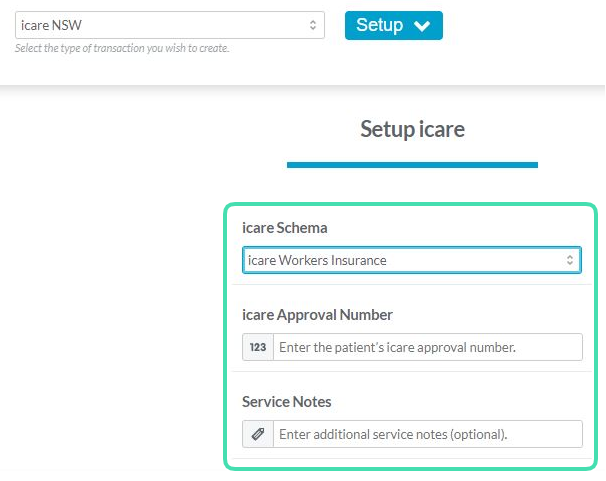This screenshot has width=606, height=481.
Task: Focus the icare approval number input field
Action: click(x=428, y=347)
